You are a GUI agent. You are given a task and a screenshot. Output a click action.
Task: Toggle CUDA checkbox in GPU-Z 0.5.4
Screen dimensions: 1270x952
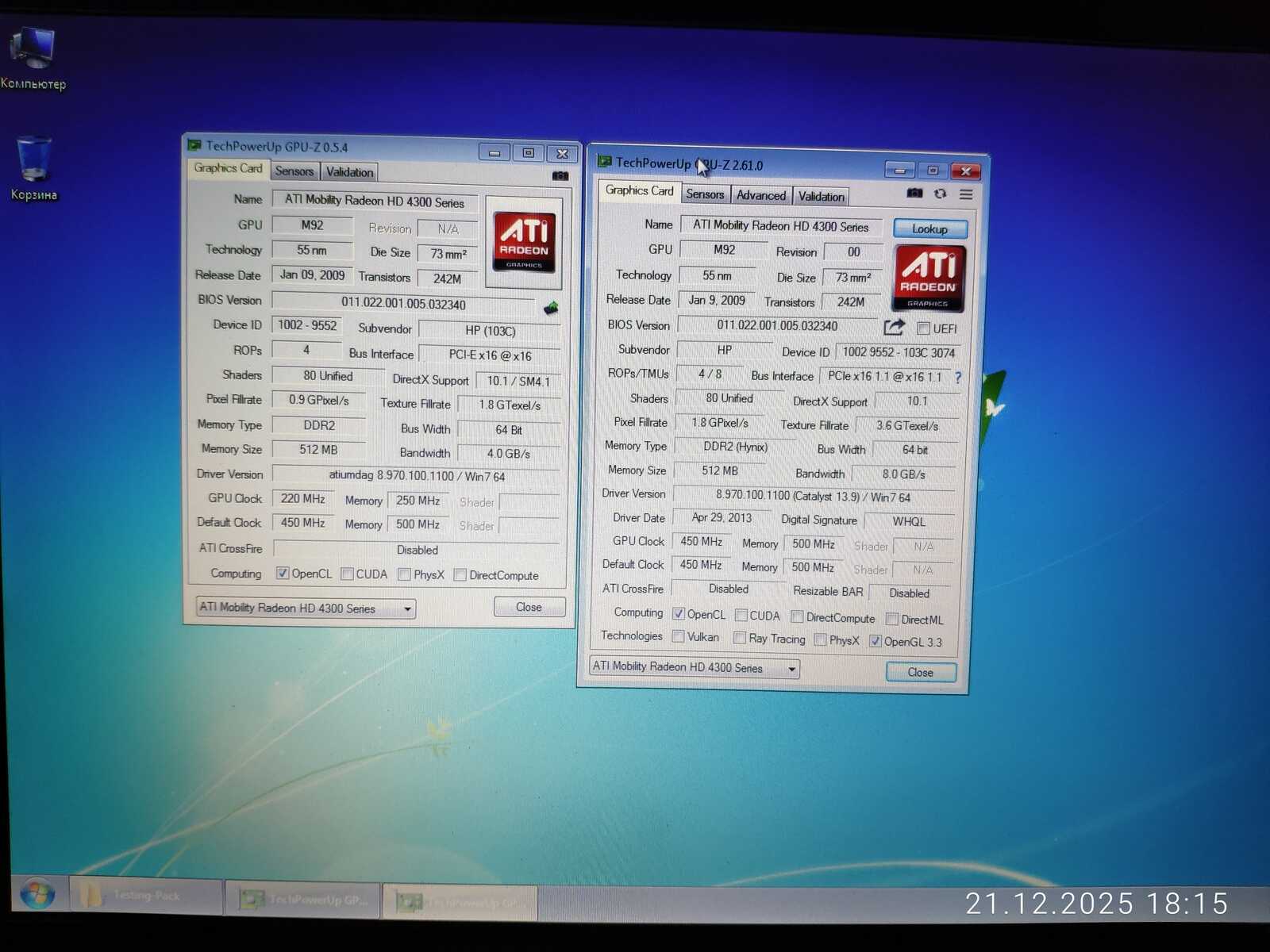click(347, 574)
